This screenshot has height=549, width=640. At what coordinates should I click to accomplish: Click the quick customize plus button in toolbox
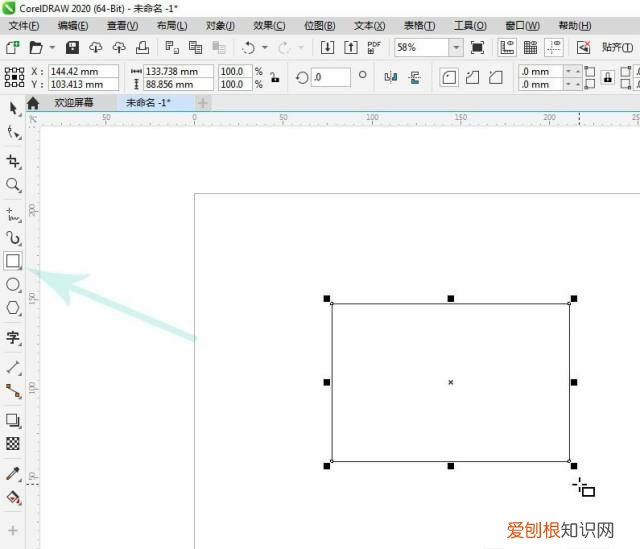(x=13, y=530)
